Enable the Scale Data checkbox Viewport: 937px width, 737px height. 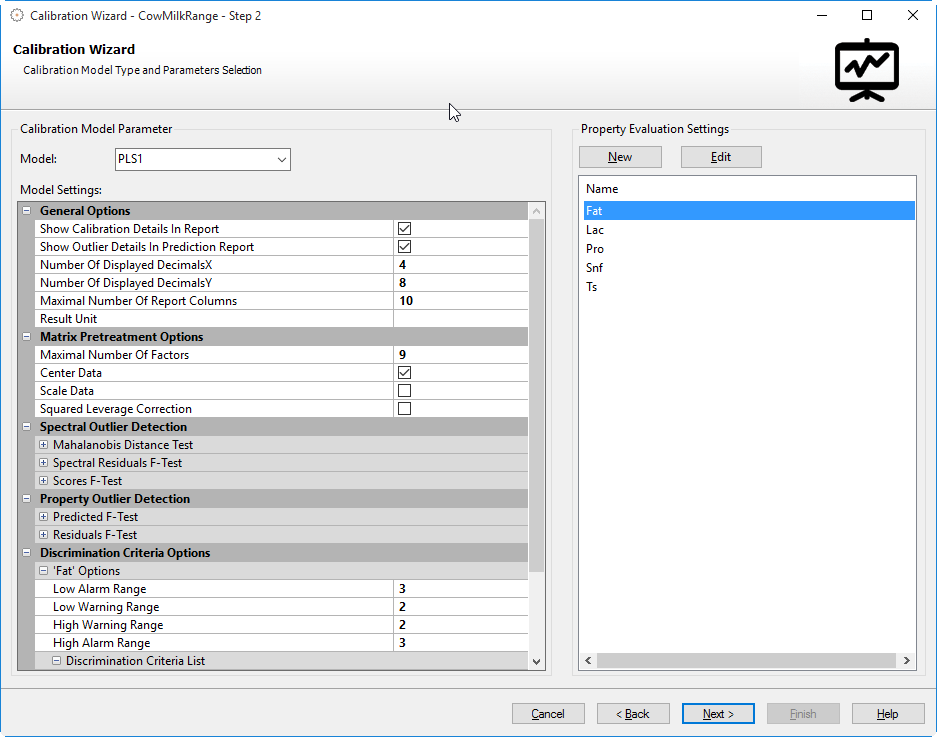(405, 391)
